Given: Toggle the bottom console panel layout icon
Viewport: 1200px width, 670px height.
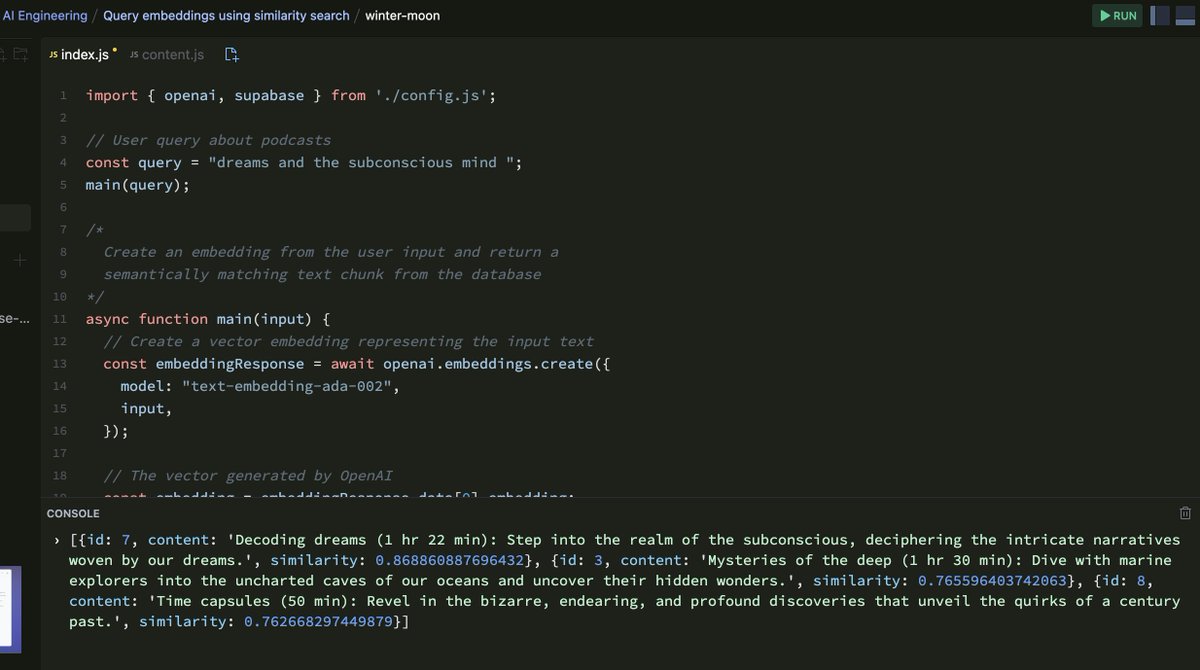Looking at the screenshot, I should [1186, 16].
